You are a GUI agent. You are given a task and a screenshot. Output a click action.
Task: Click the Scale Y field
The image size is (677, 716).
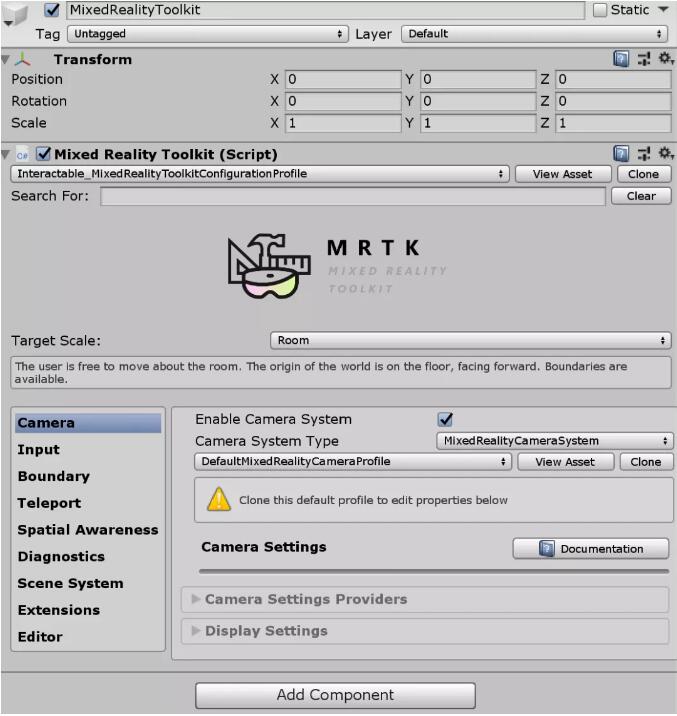(x=478, y=123)
